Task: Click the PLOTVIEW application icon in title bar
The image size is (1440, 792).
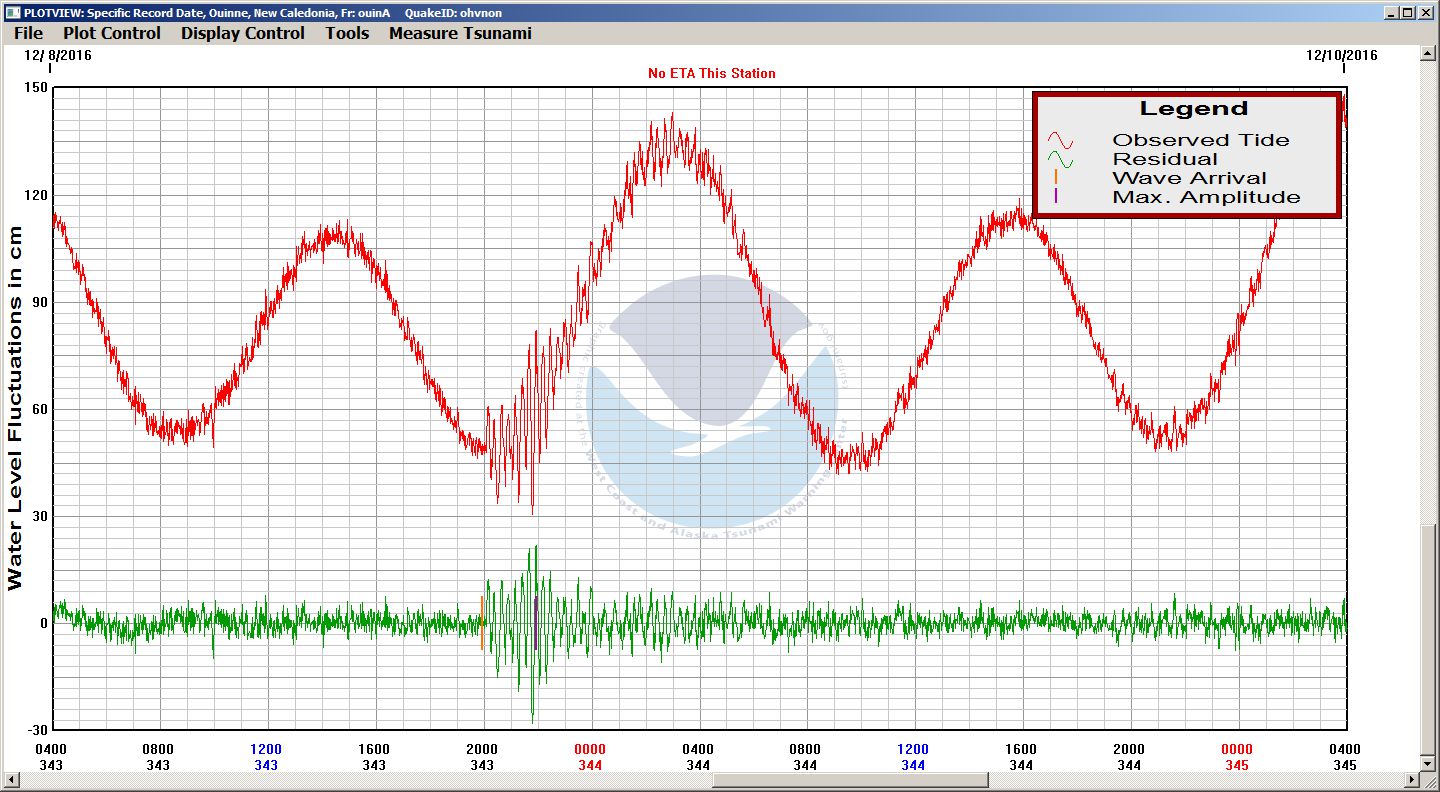Action: [x=12, y=12]
